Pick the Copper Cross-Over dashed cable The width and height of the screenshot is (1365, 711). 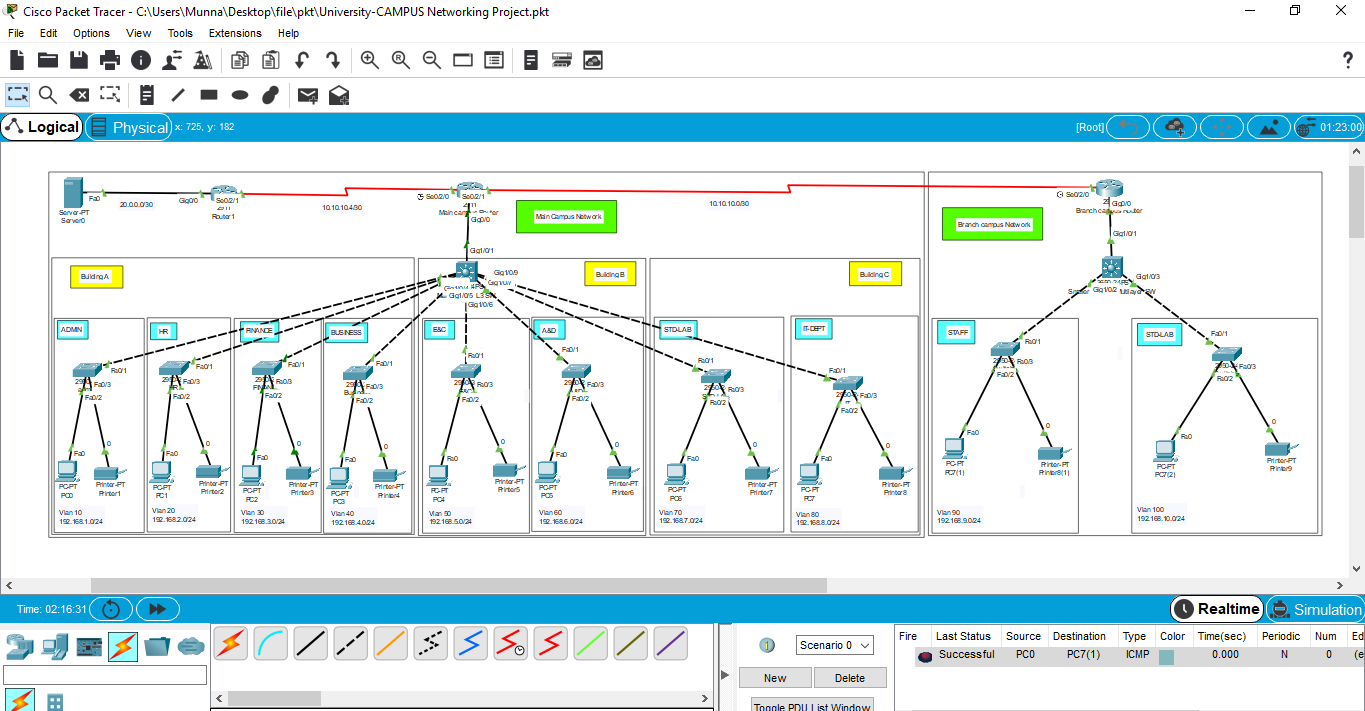350,643
